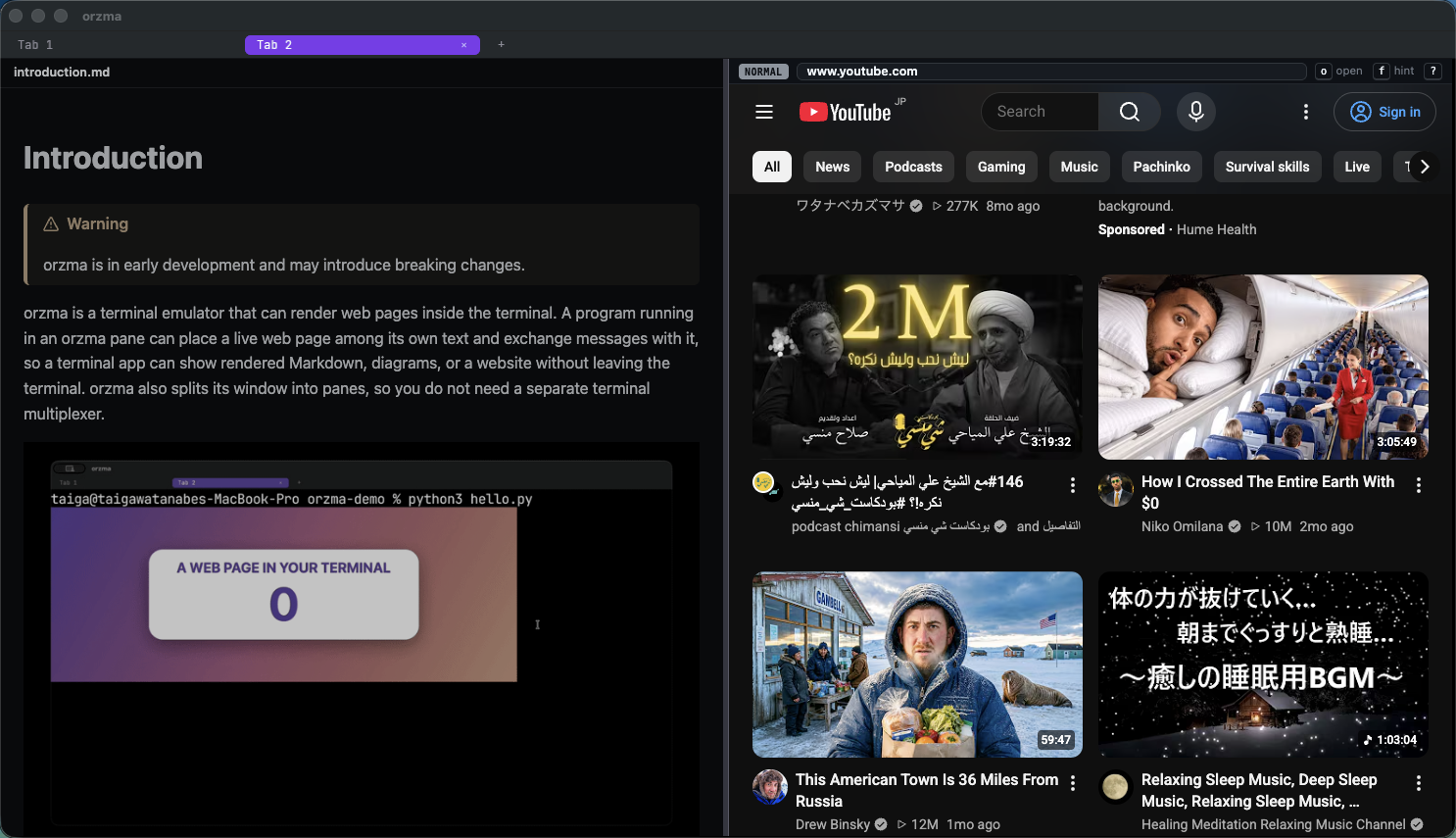Open options for Relaxing Sleep Music video

coord(1419,783)
